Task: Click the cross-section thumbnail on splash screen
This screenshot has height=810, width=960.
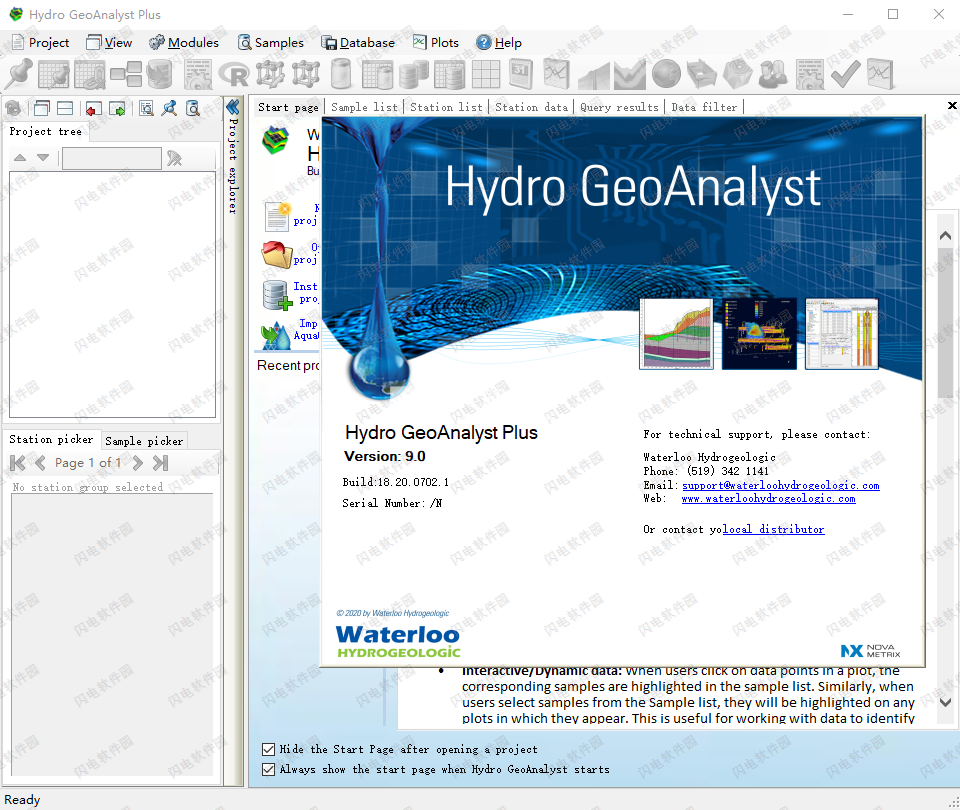Action: click(x=677, y=334)
